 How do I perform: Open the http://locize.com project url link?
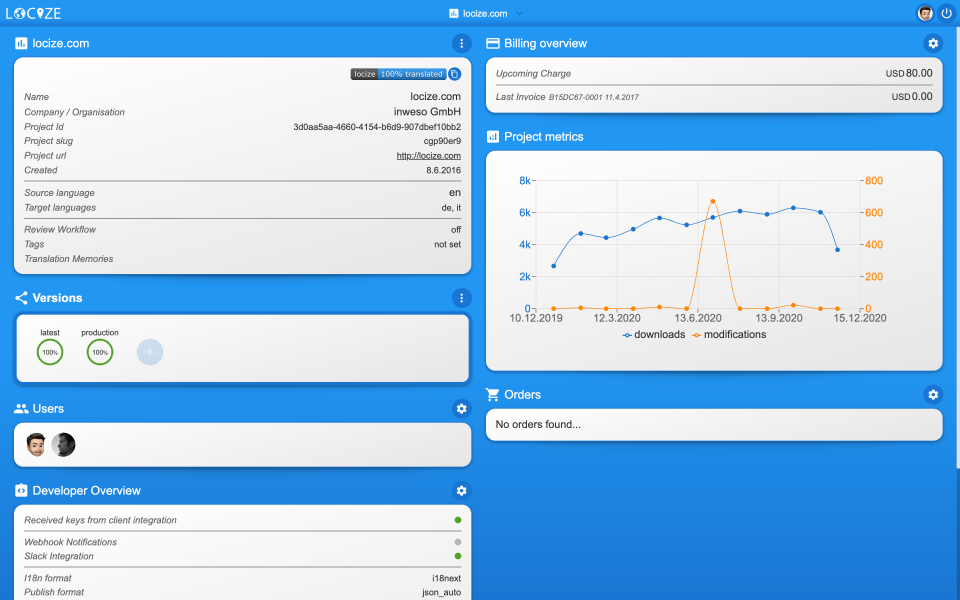(429, 156)
